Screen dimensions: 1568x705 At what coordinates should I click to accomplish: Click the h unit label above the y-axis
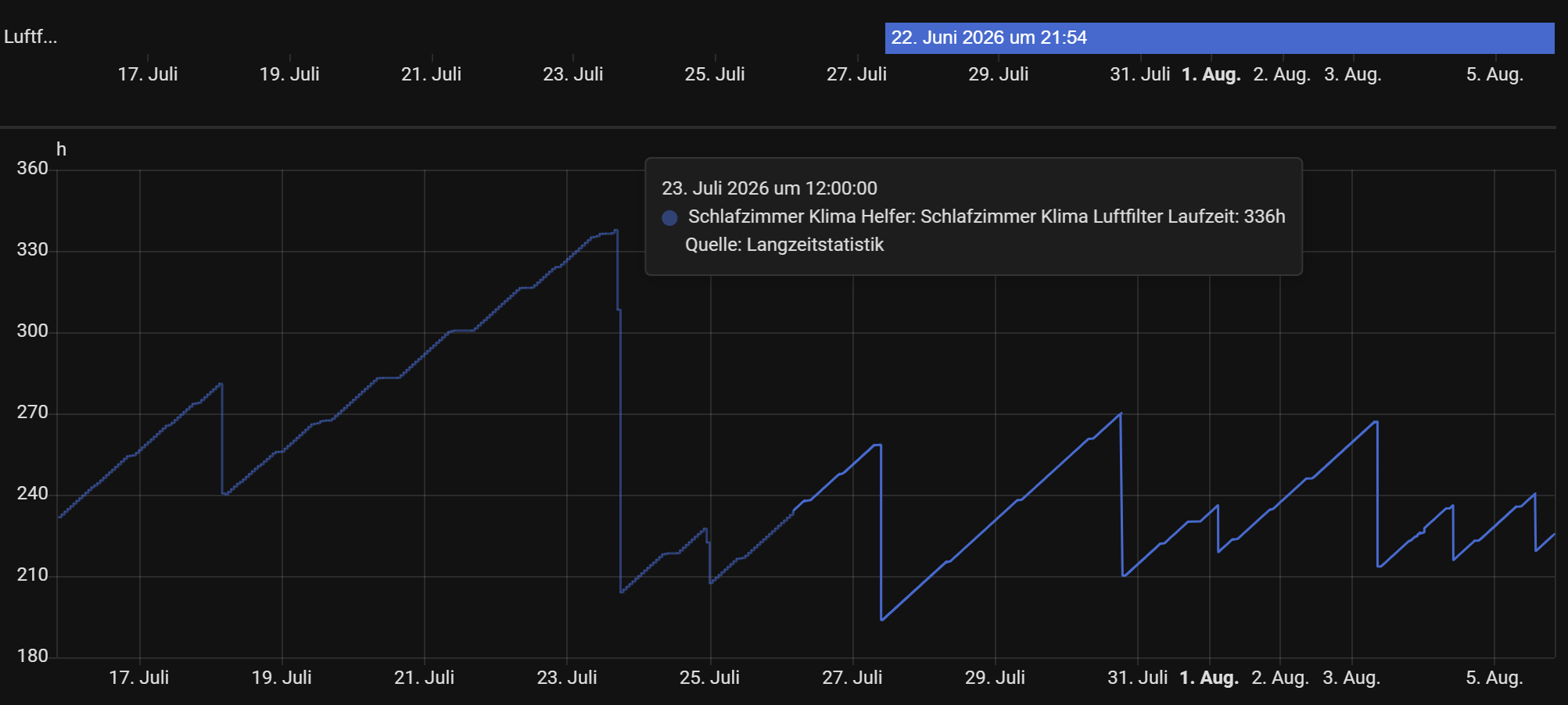[61, 149]
